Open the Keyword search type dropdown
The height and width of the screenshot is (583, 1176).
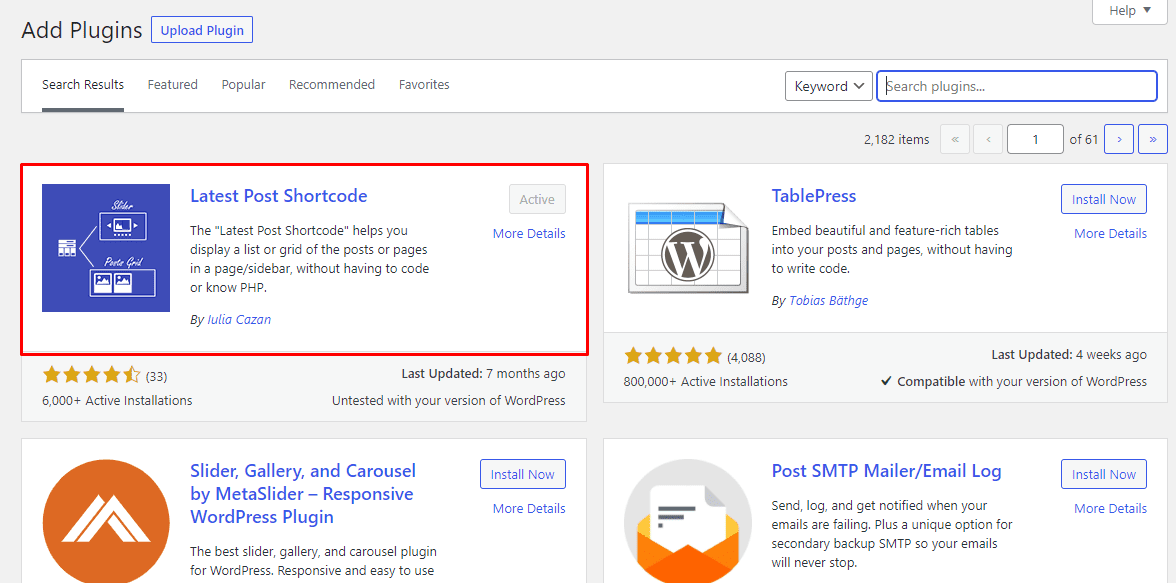coord(829,86)
